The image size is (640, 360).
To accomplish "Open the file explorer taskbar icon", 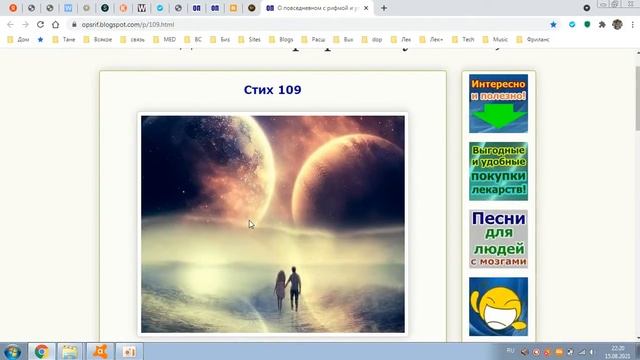I will 70,351.
